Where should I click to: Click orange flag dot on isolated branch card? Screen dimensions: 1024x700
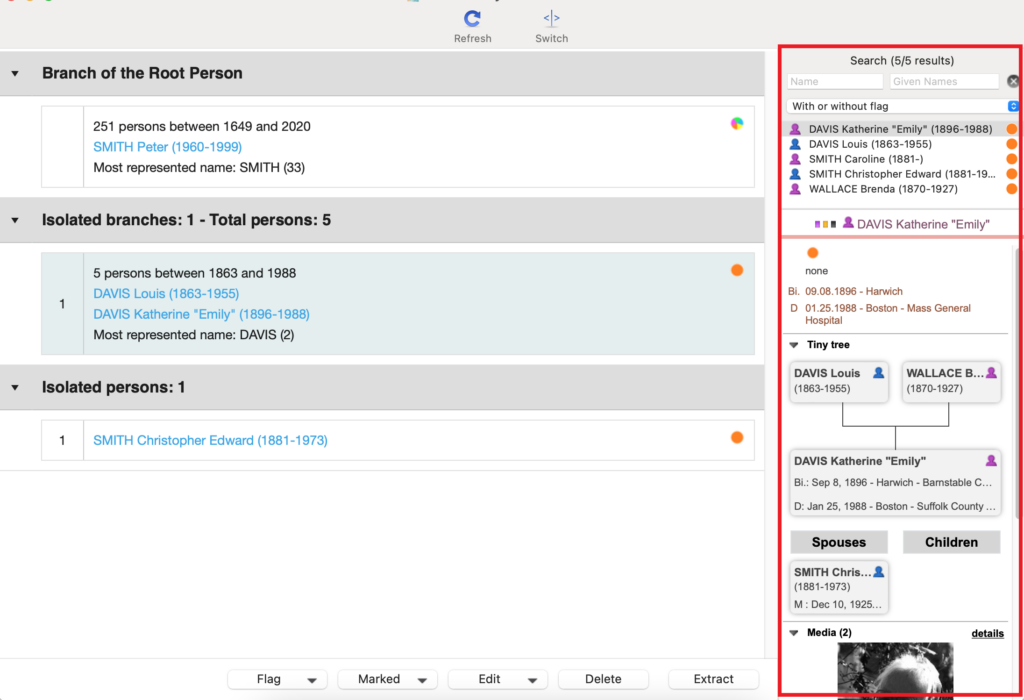click(737, 270)
